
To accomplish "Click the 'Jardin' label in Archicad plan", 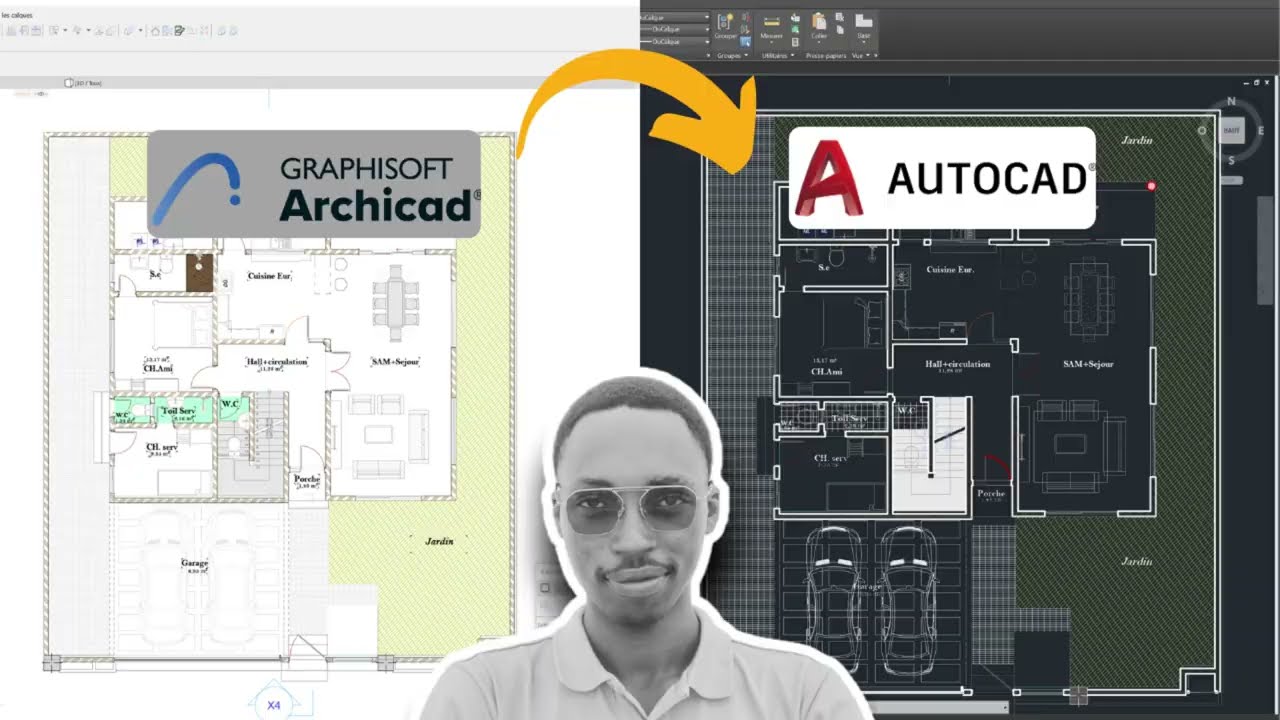I will point(439,541).
